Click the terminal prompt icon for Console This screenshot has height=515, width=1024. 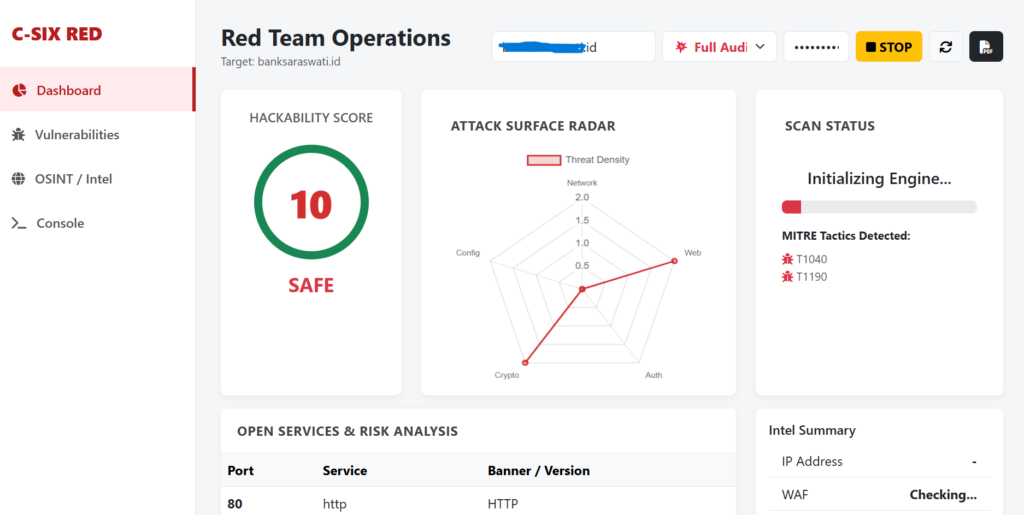click(x=18, y=223)
